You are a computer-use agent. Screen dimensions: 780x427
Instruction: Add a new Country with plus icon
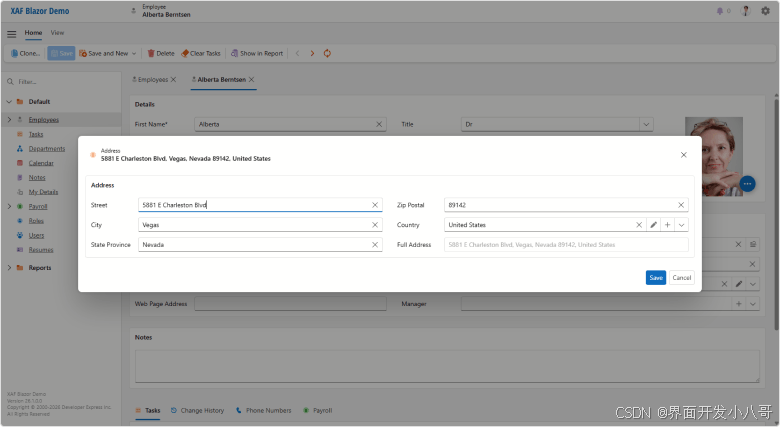pos(668,225)
